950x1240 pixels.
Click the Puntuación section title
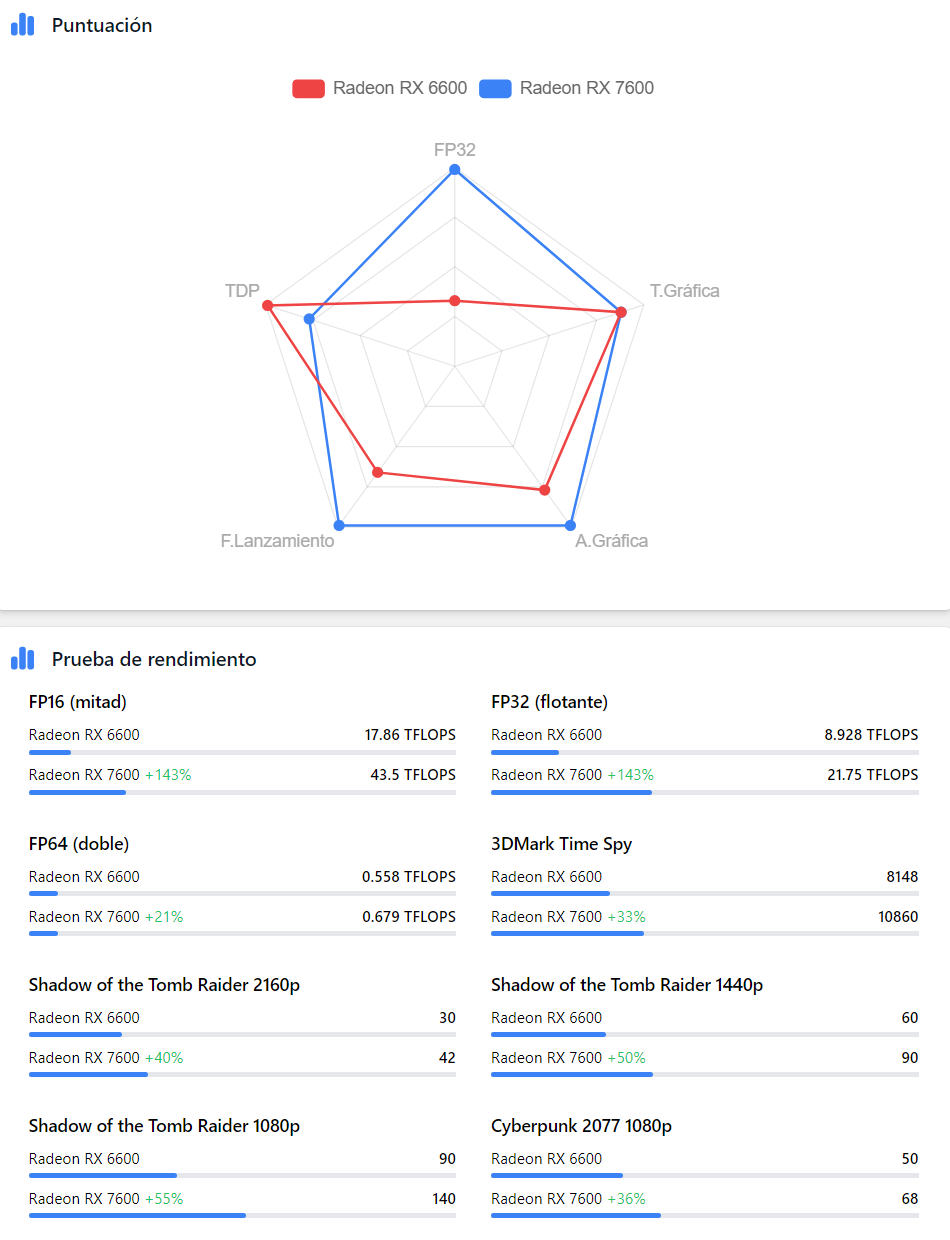[102, 25]
